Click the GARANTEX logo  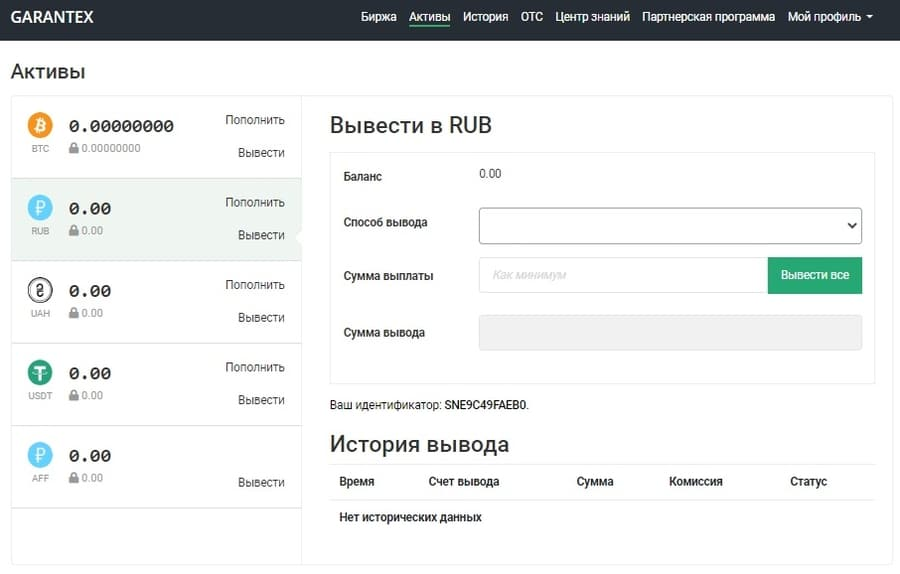[52, 17]
